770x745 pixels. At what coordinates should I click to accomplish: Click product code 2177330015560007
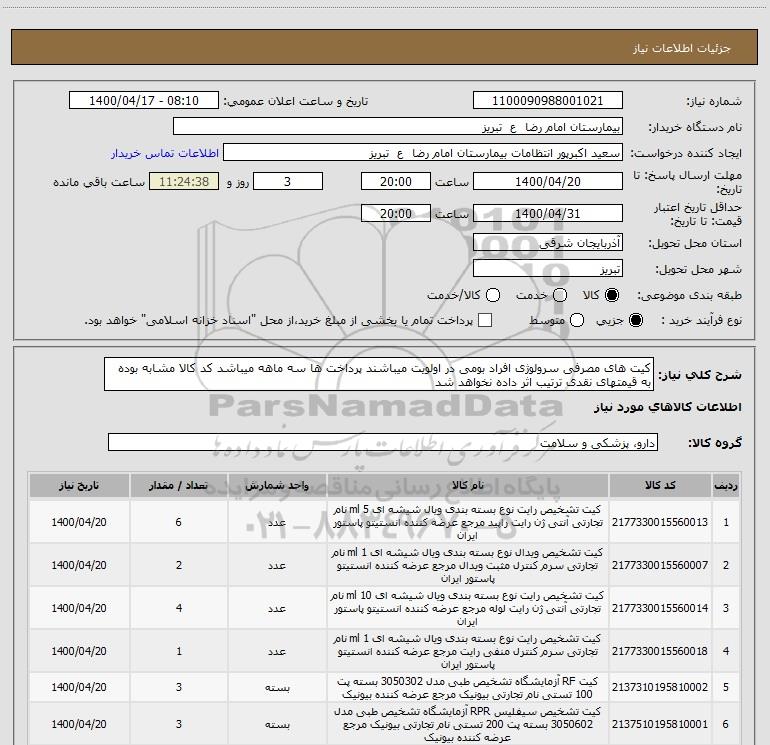click(x=660, y=565)
